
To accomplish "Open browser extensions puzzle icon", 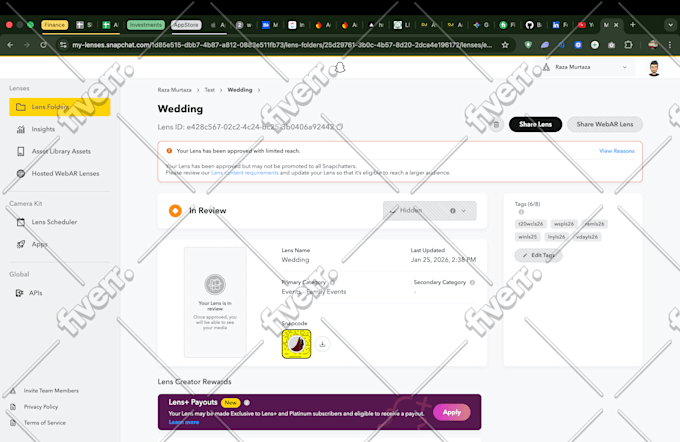I will [x=628, y=45].
